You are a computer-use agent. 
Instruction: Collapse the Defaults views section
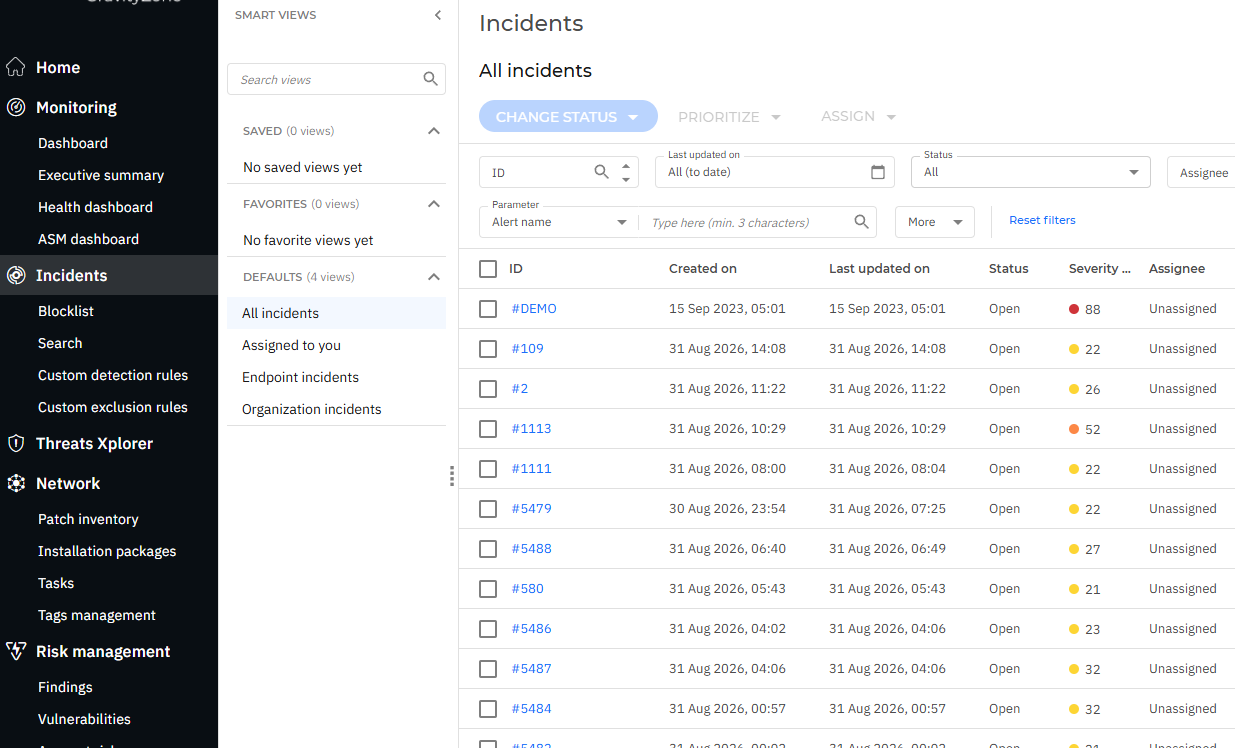434,277
